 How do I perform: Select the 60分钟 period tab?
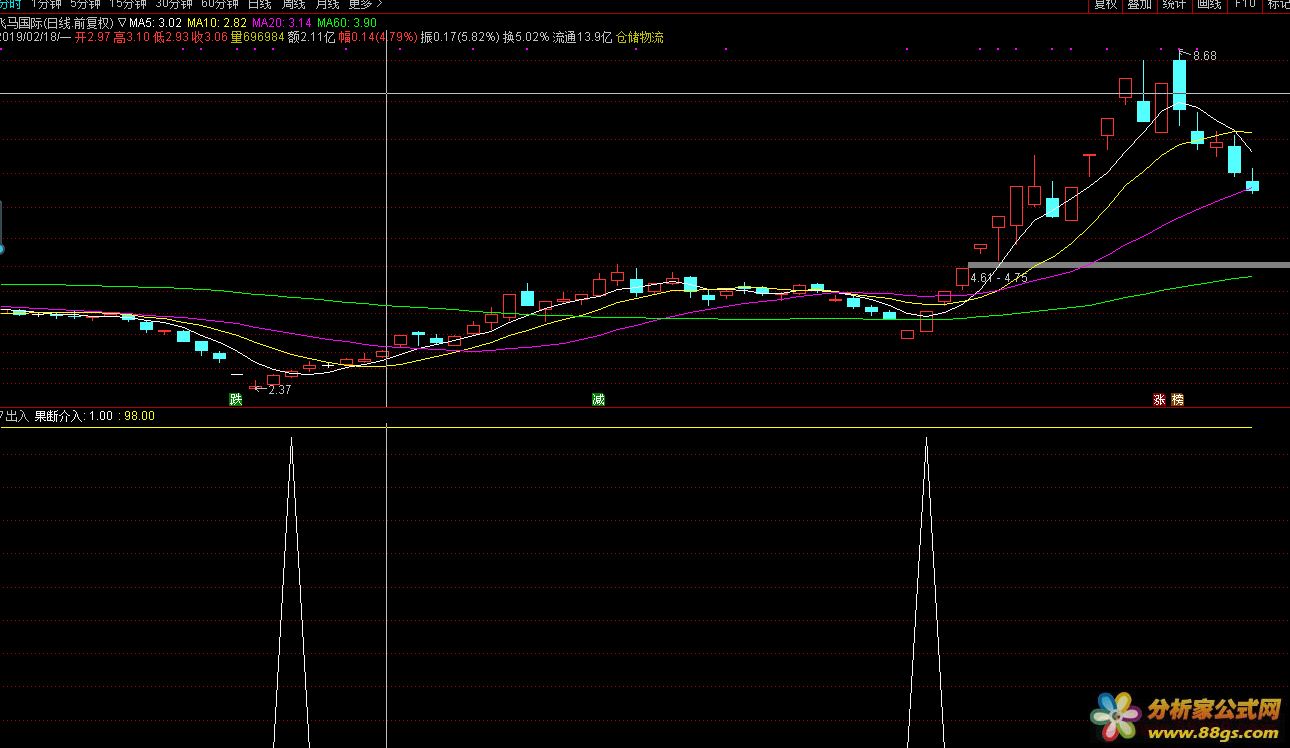tap(220, 4)
